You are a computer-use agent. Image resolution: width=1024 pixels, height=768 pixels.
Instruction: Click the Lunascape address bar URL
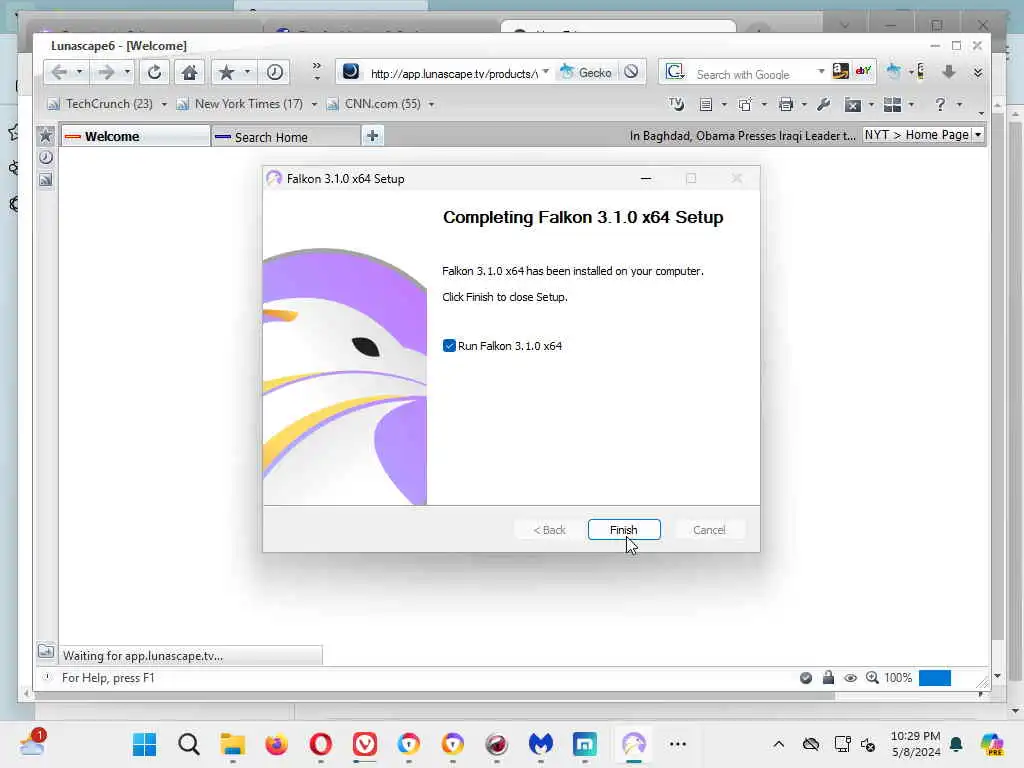tap(453, 74)
